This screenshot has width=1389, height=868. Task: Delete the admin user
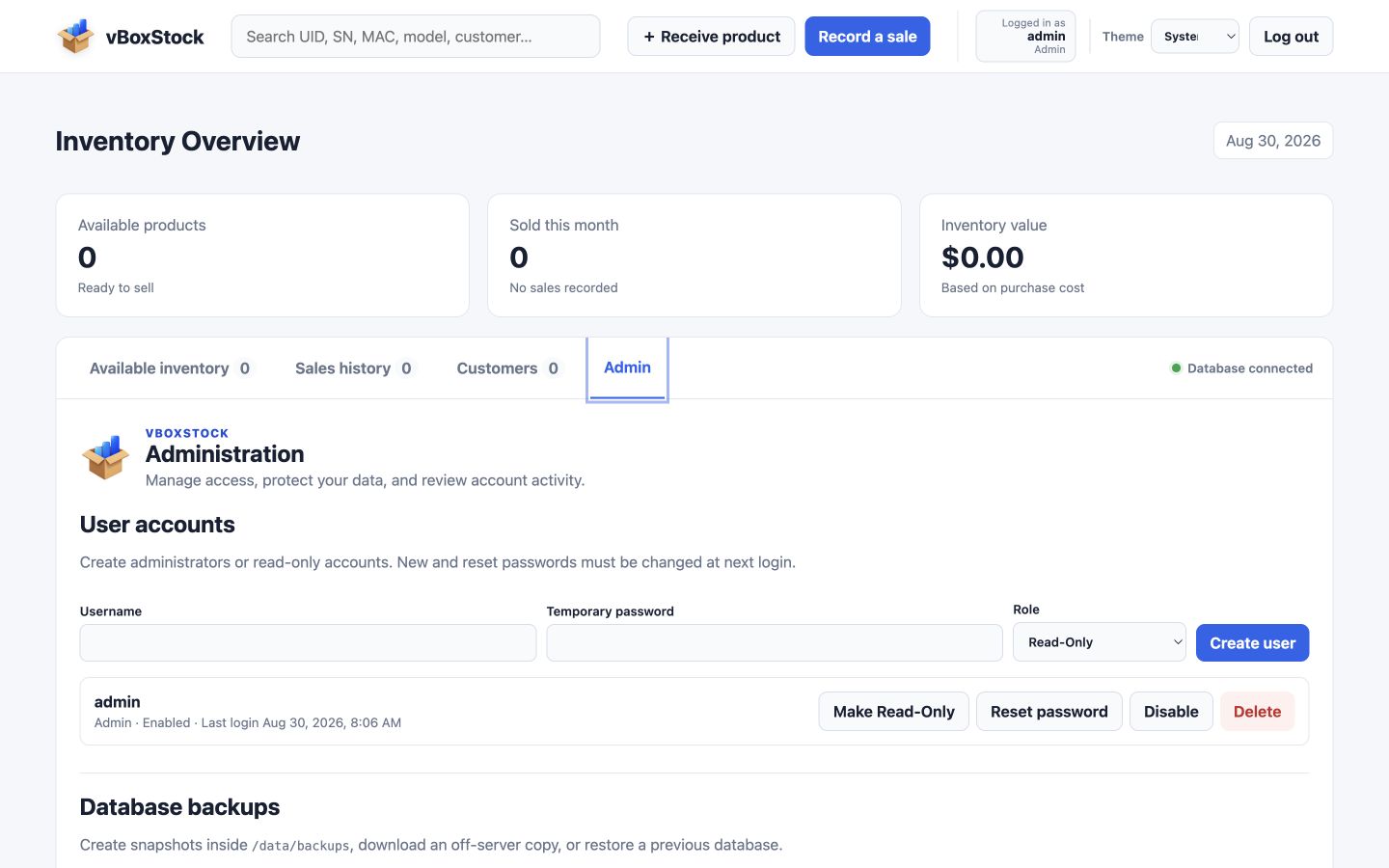1257,712
